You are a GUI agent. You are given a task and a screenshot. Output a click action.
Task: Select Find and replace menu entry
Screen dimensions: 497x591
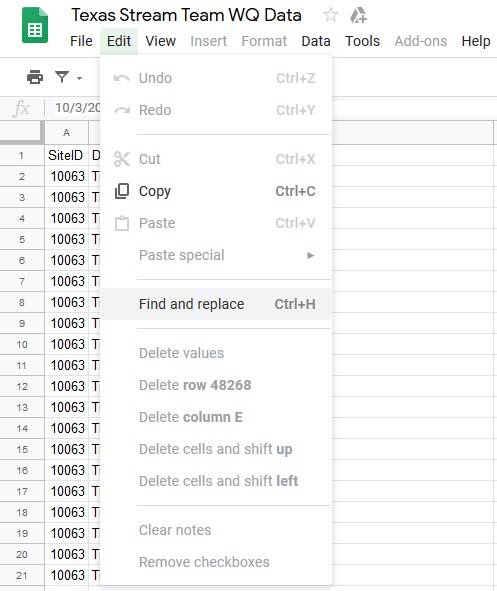pos(216,304)
